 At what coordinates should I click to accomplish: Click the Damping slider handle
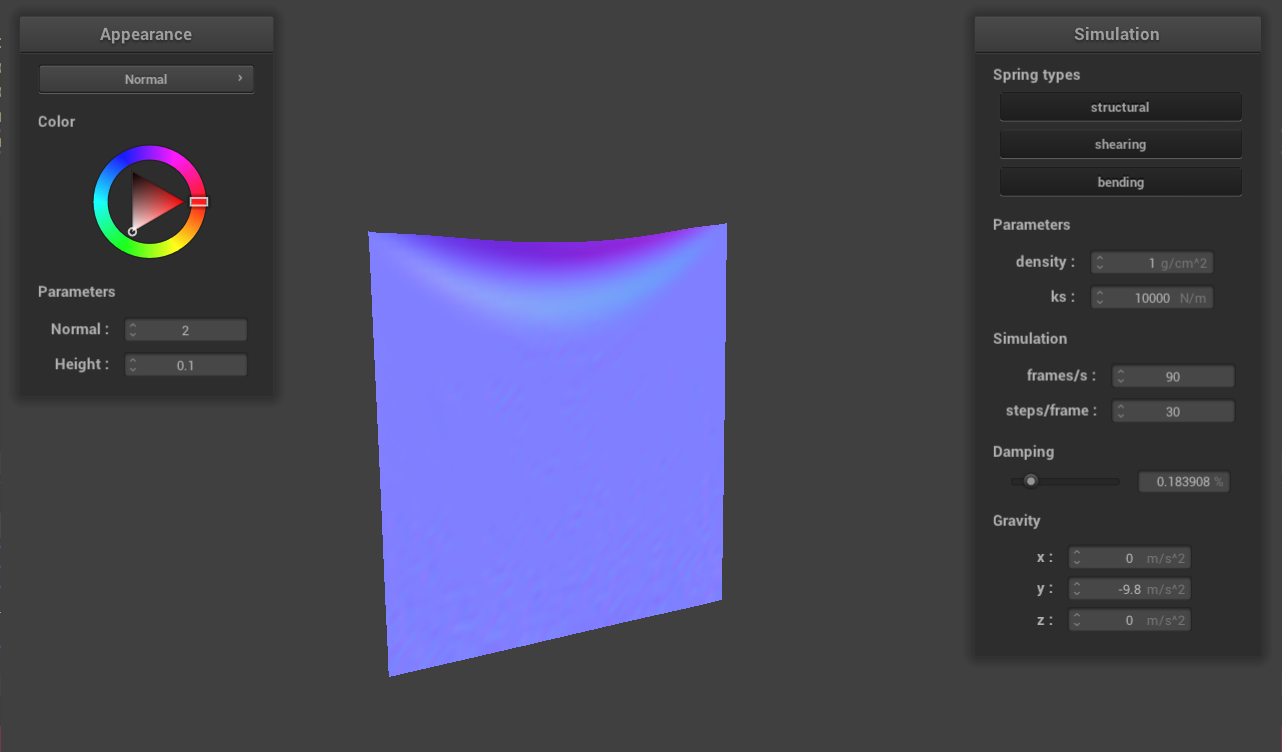1031,481
